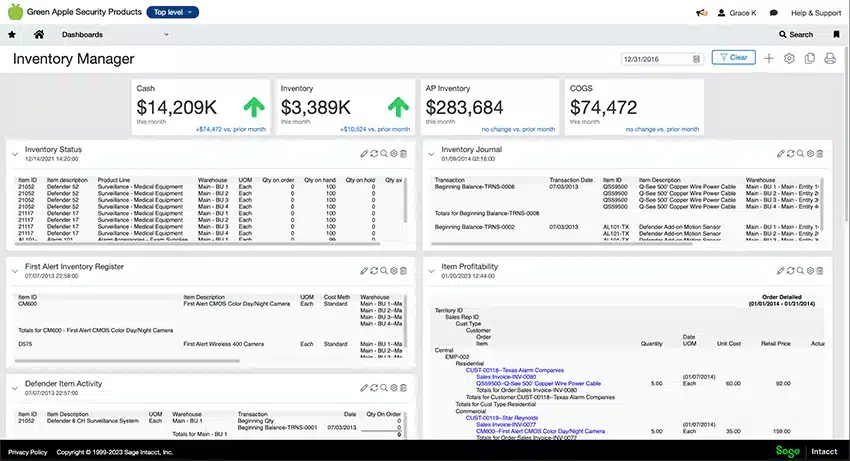Collapse the Defender Item Activity panel

(x=15, y=388)
